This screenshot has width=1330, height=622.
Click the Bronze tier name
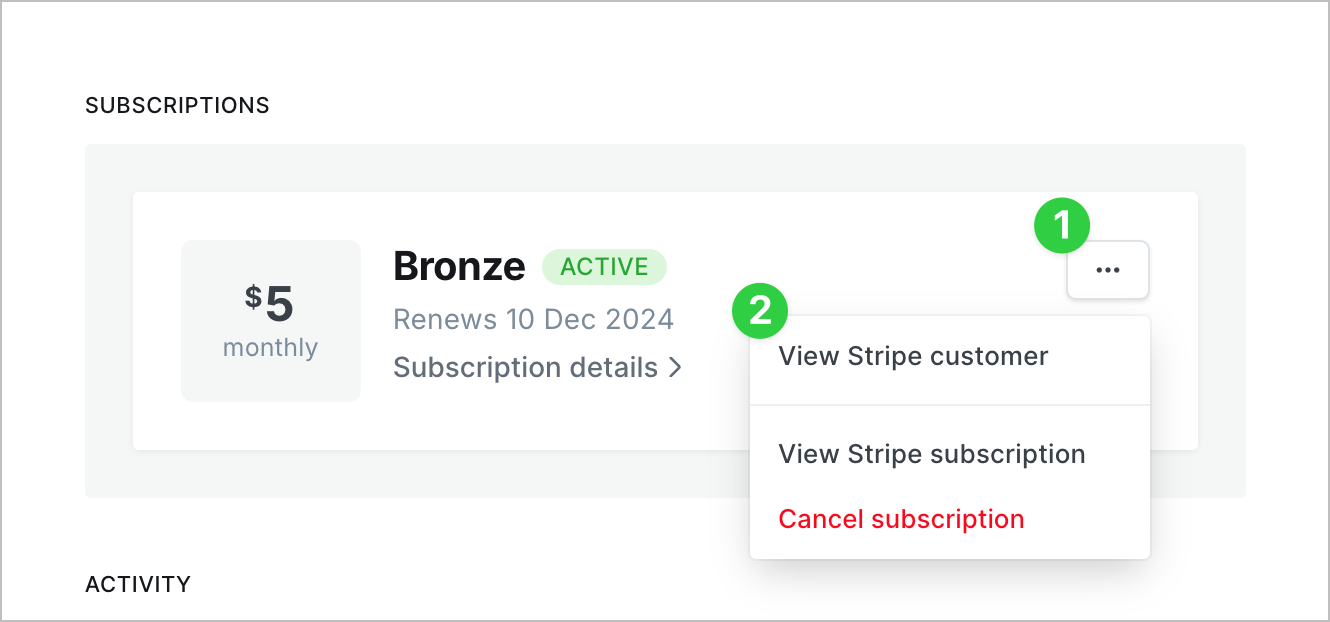(459, 266)
